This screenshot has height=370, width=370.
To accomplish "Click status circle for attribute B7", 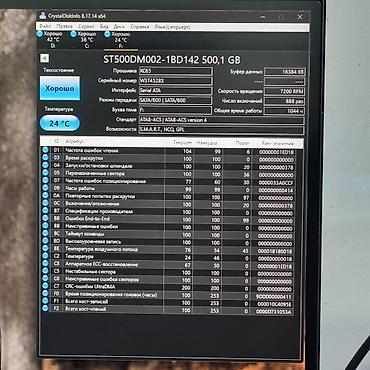I will (x=45, y=211).
